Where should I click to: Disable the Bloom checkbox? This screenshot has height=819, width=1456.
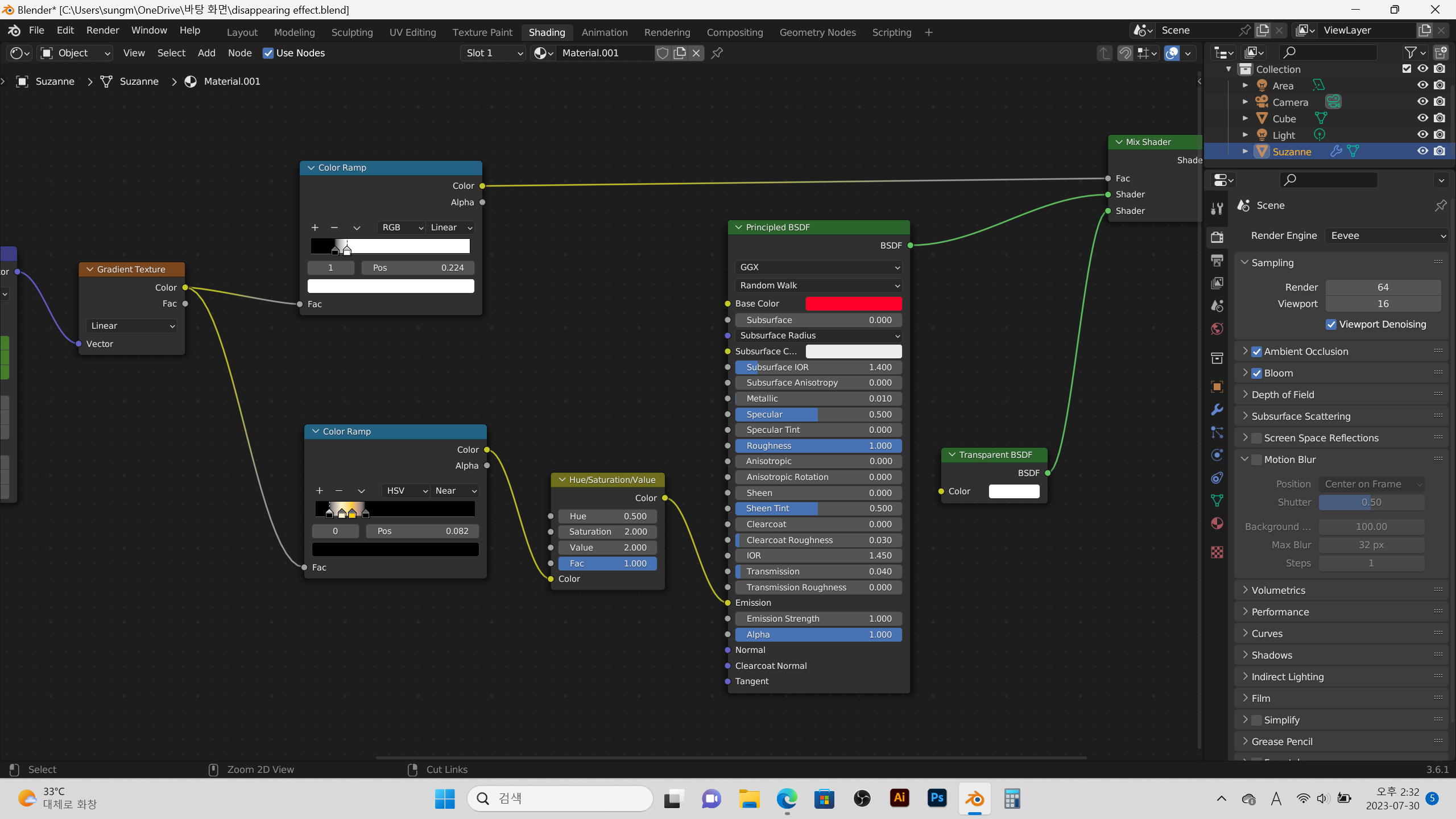point(1257,373)
